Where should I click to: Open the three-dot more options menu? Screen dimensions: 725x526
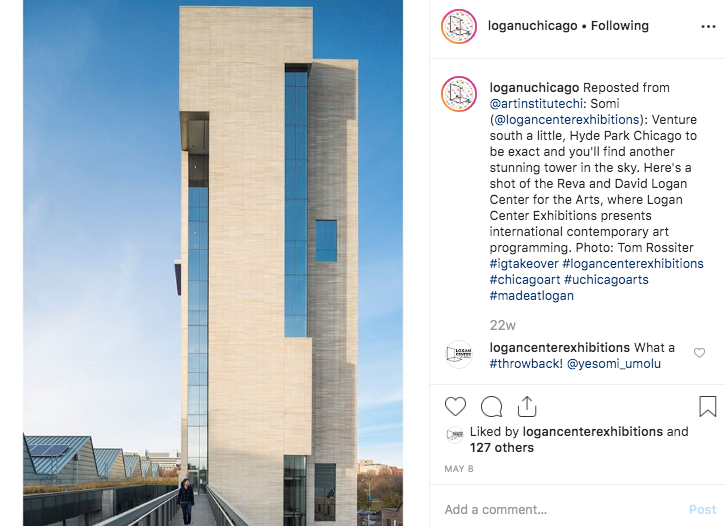708,27
